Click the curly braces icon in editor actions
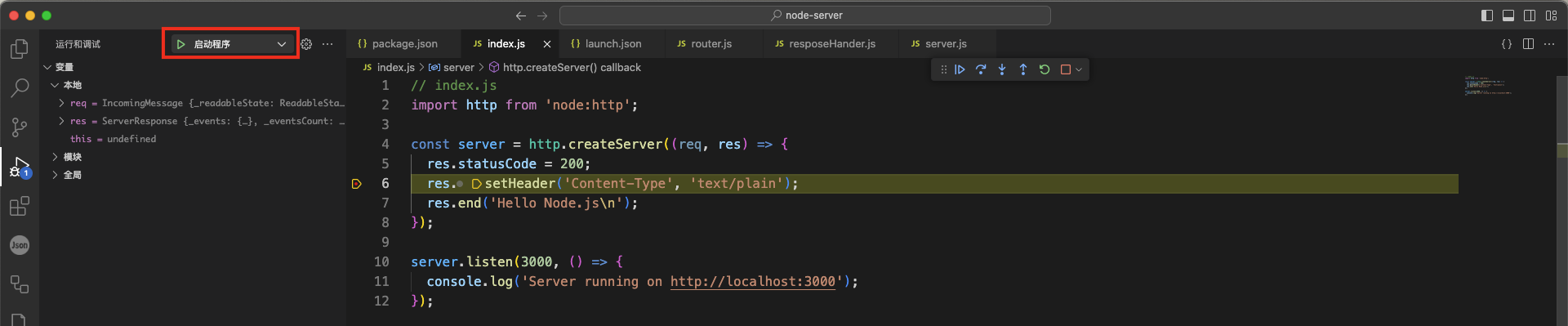Screen dimensions: 1568x326 coord(1507,44)
